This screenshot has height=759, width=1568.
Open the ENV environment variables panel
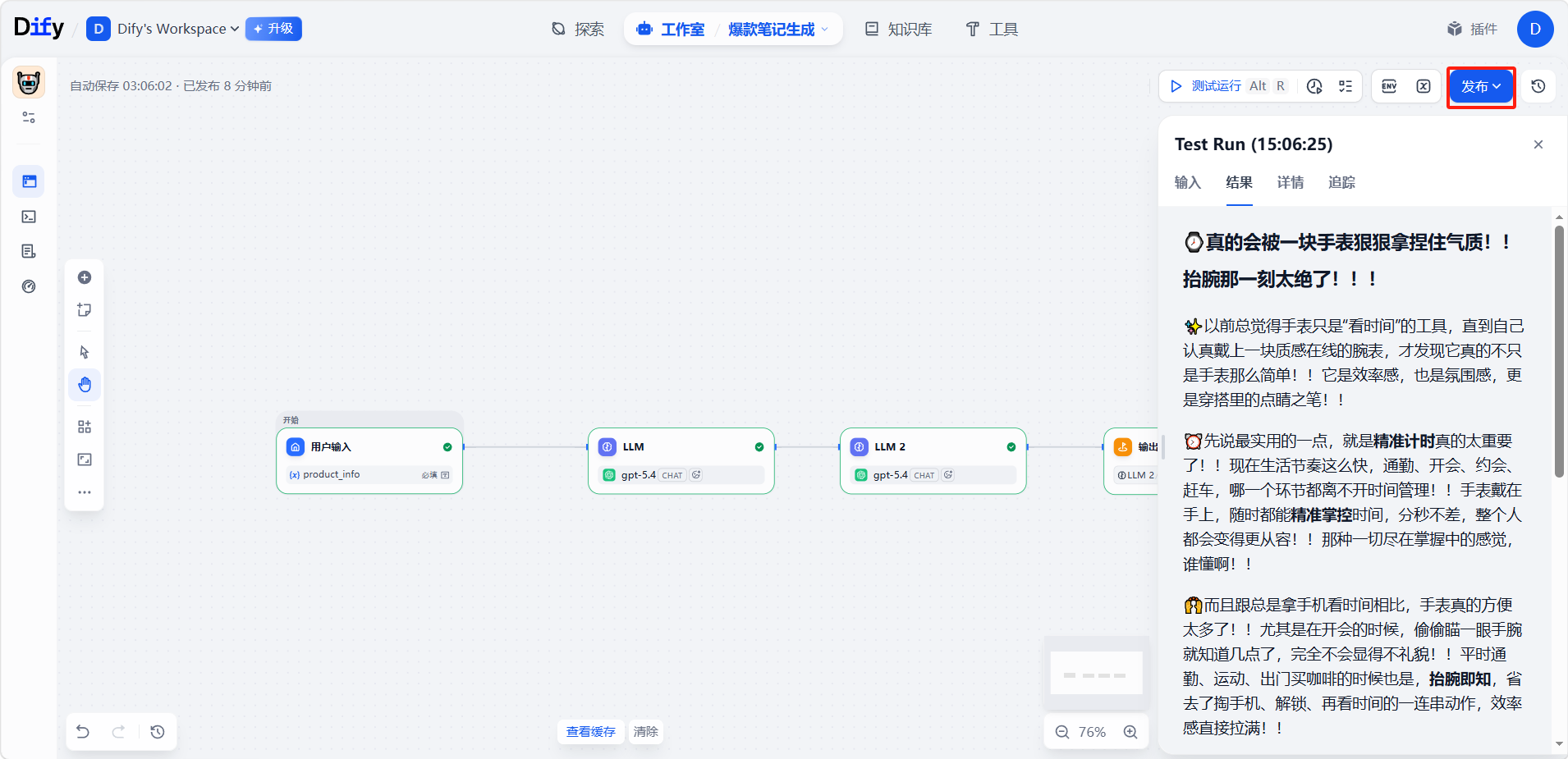[1389, 86]
